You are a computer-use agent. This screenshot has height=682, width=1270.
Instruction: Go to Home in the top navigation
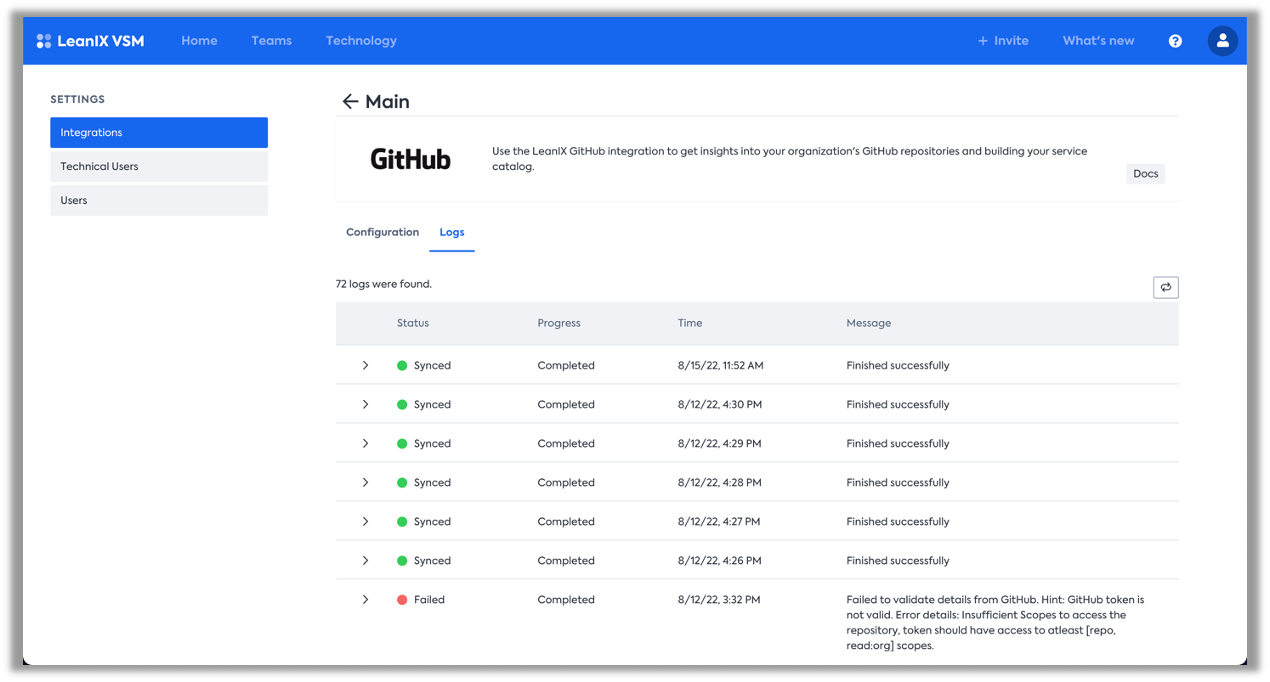(x=199, y=41)
